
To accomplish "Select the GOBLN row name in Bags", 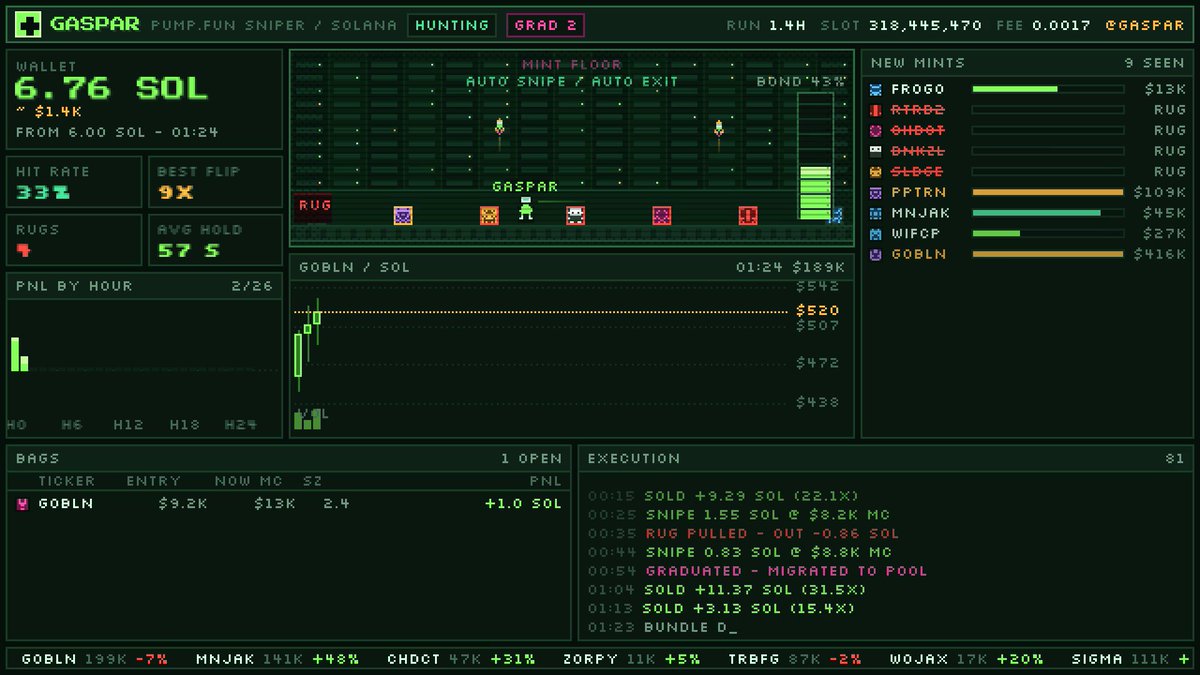I will [66, 504].
